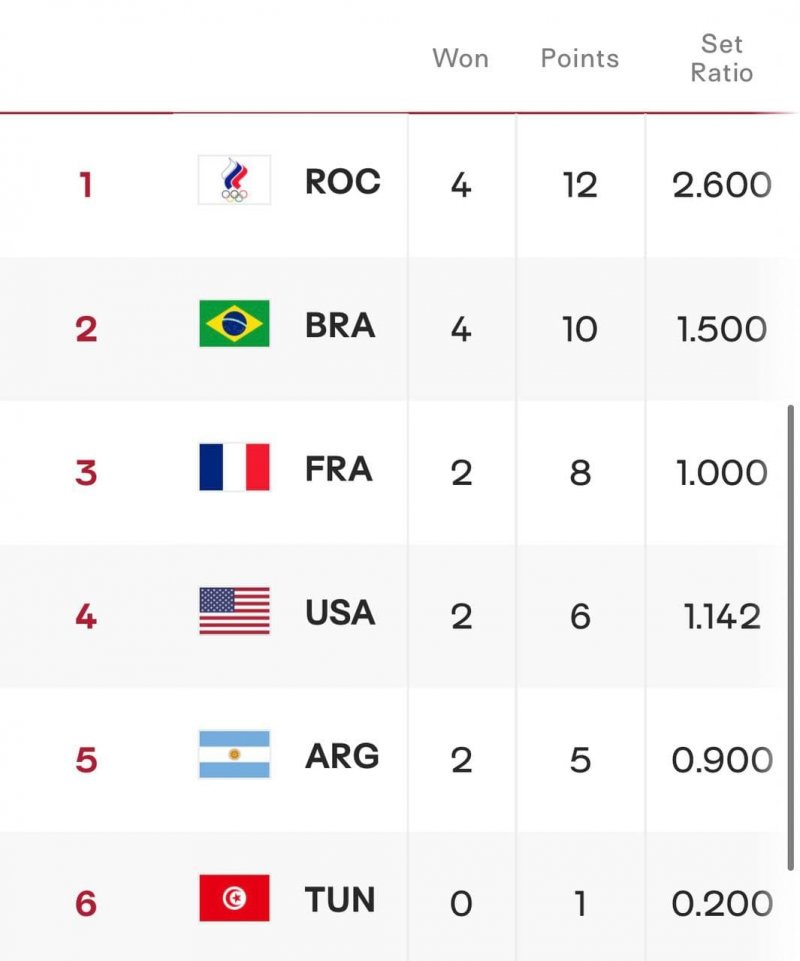
Task: Open the ROC team link
Action: (342, 182)
